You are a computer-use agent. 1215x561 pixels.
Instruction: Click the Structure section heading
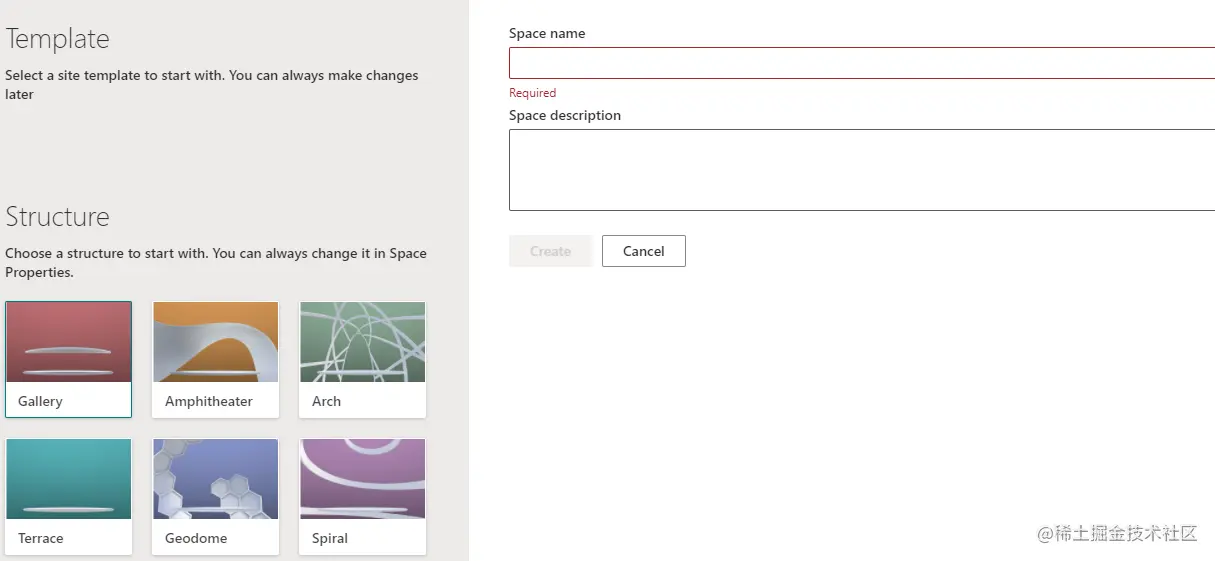pos(57,217)
